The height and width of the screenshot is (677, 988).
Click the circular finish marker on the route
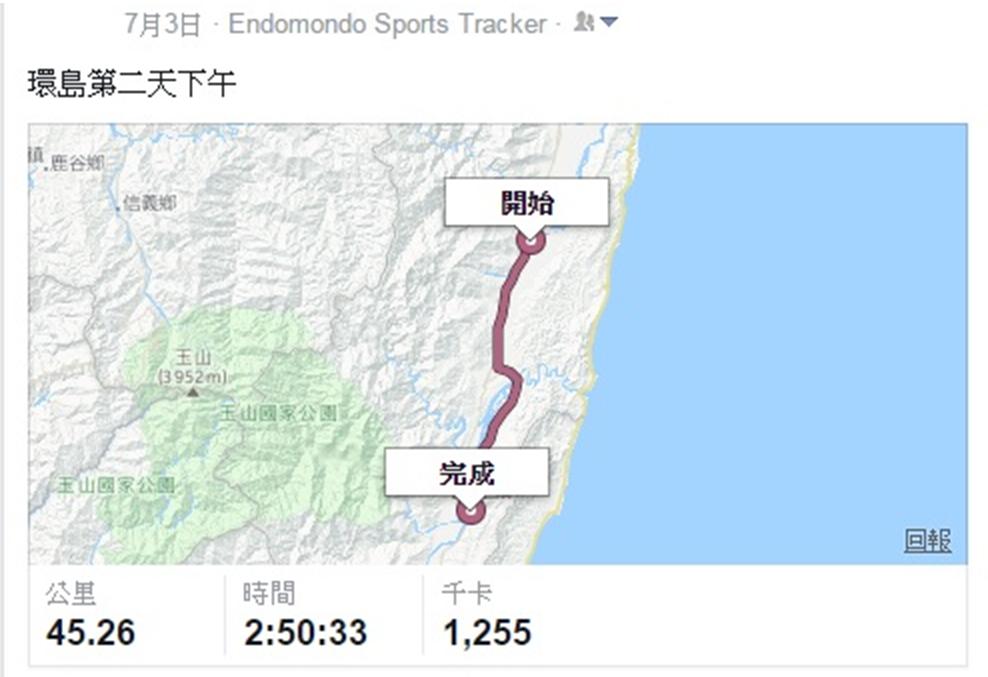[470, 511]
